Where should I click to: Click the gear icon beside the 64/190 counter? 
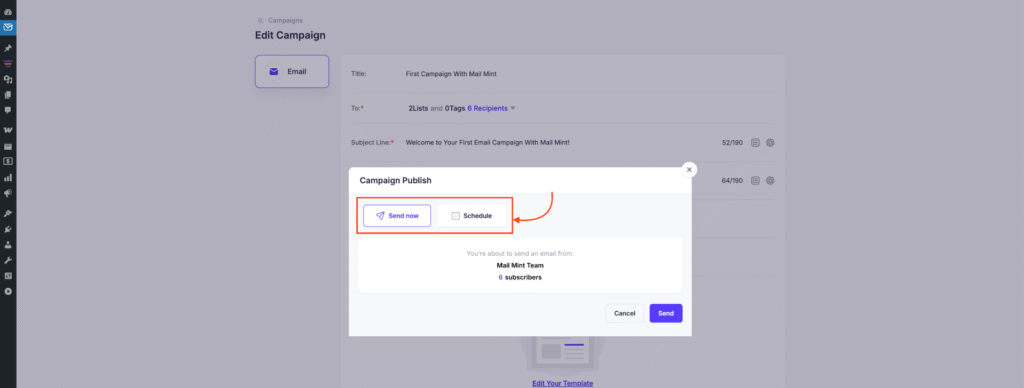pos(770,181)
